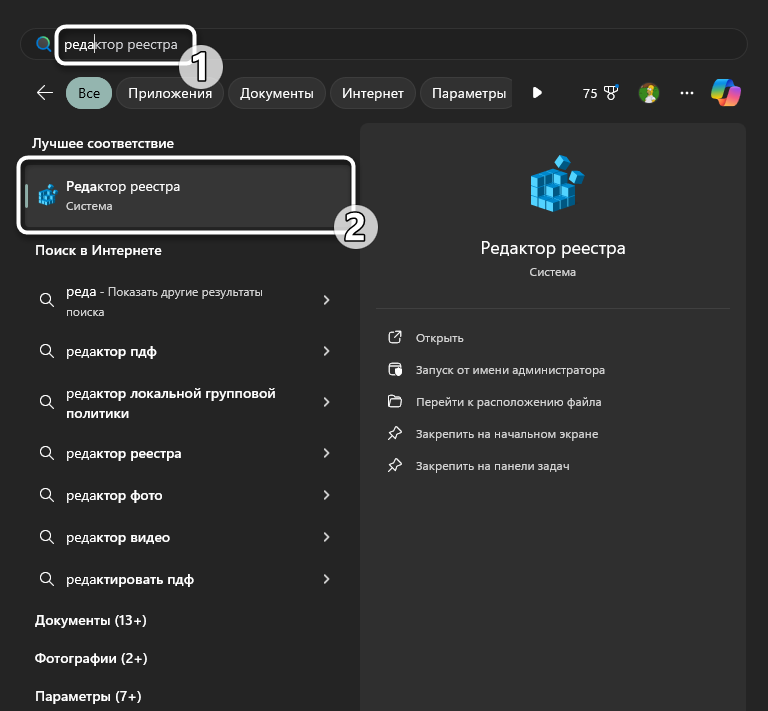Viewport: 768px width, 711px height.
Task: Click 'Поиск в Интернете' section heading
Action: click(98, 250)
